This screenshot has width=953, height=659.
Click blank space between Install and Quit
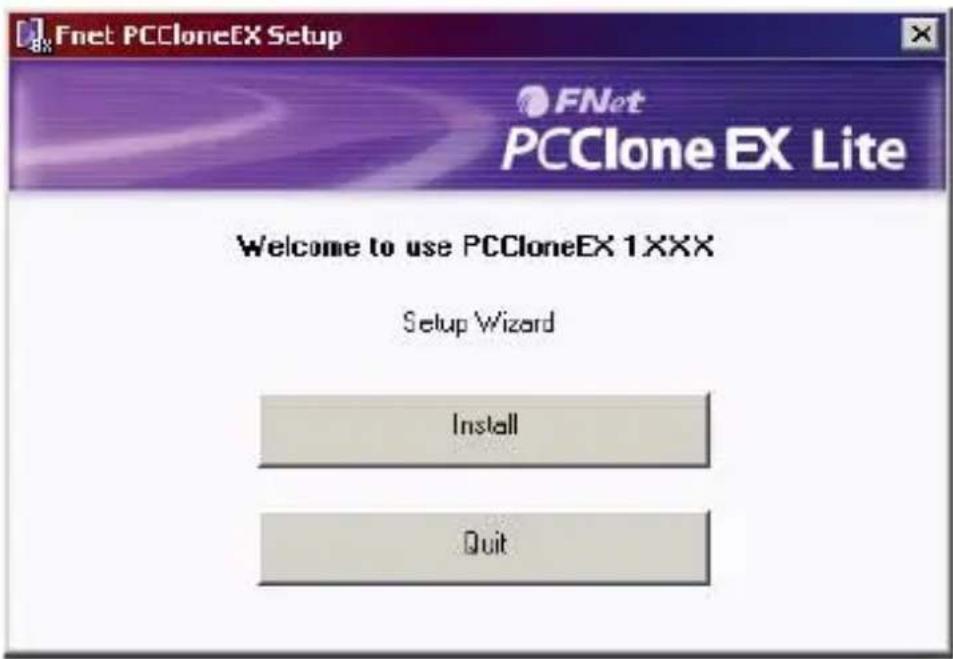point(484,489)
